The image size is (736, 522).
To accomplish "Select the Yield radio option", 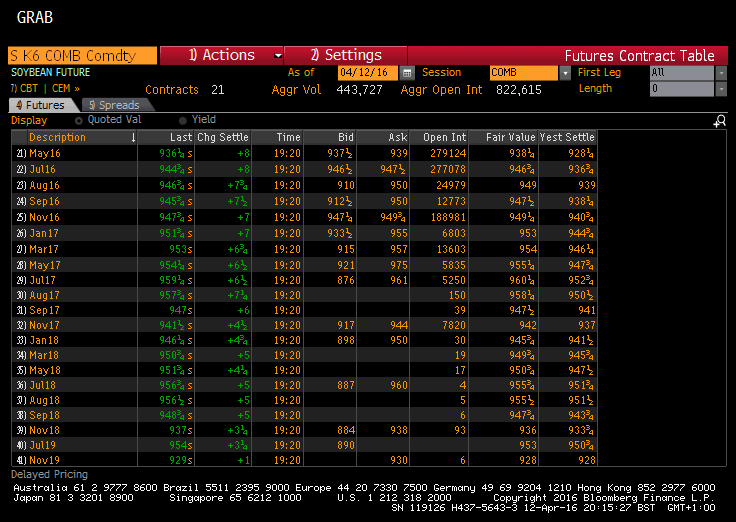I will tap(183, 121).
